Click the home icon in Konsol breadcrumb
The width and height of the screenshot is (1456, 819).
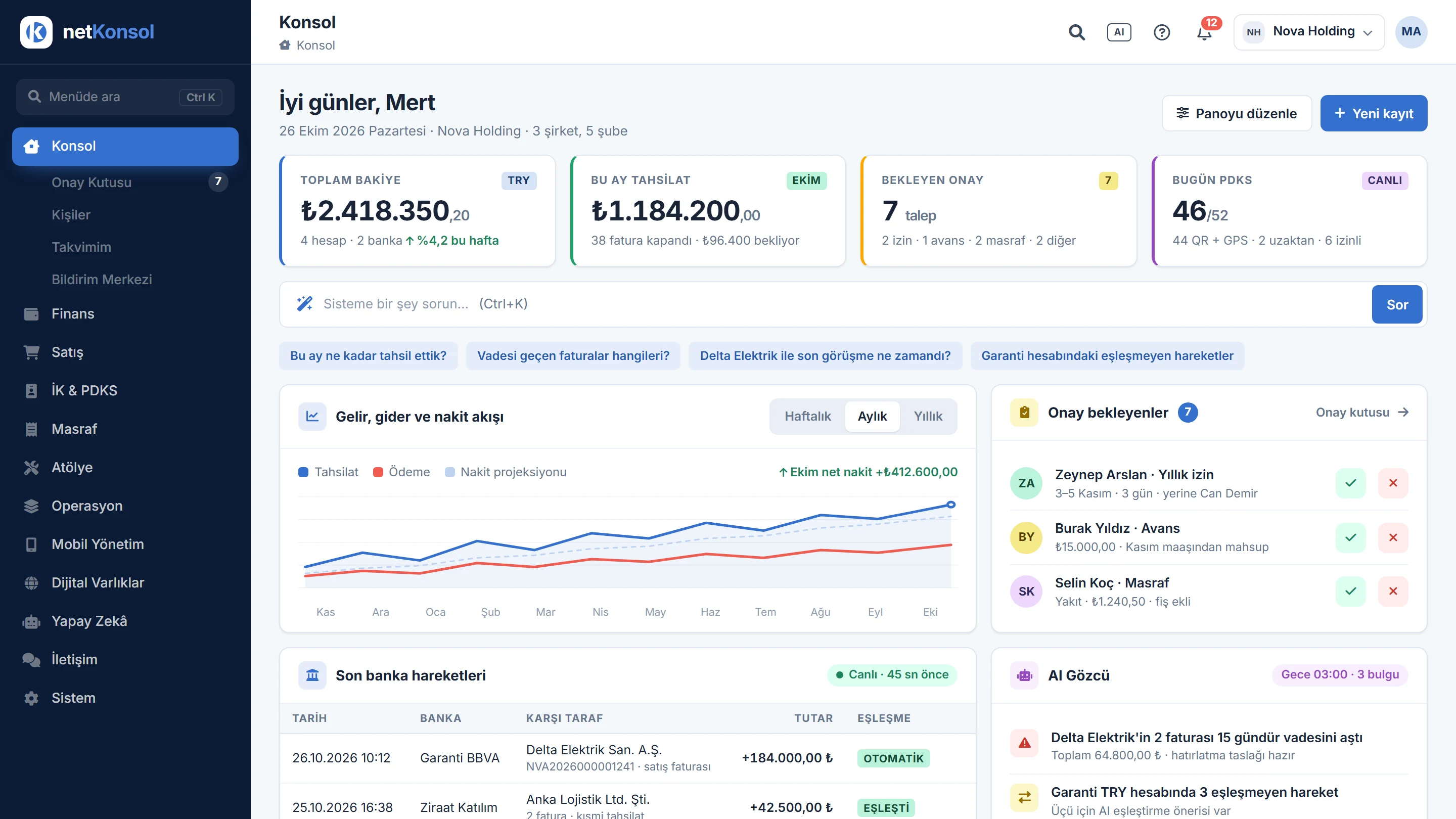click(x=285, y=45)
